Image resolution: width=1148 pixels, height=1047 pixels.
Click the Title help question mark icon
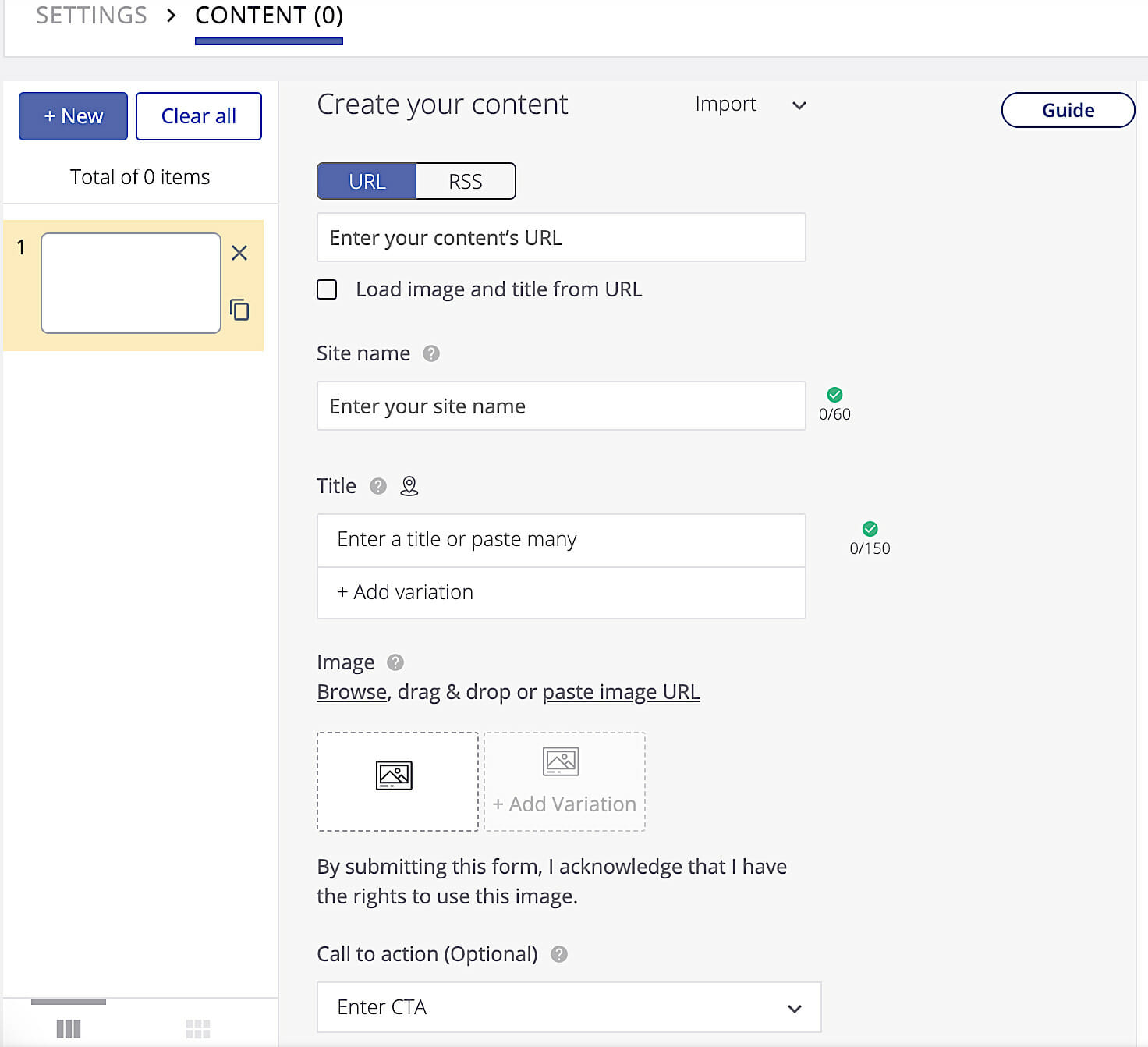tap(378, 486)
